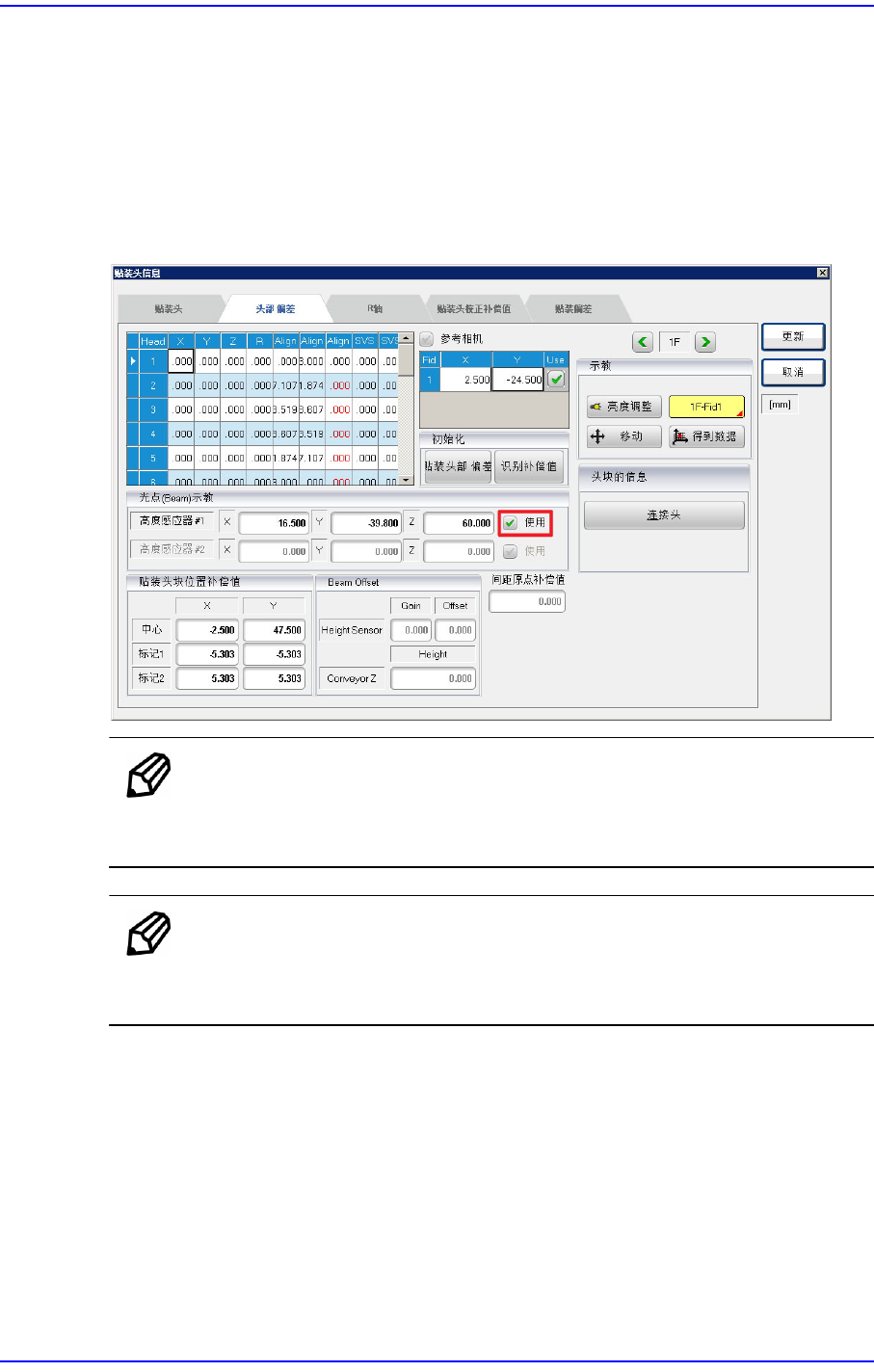Click the Fid column header
This screenshot has width=874, height=1372.
point(430,359)
